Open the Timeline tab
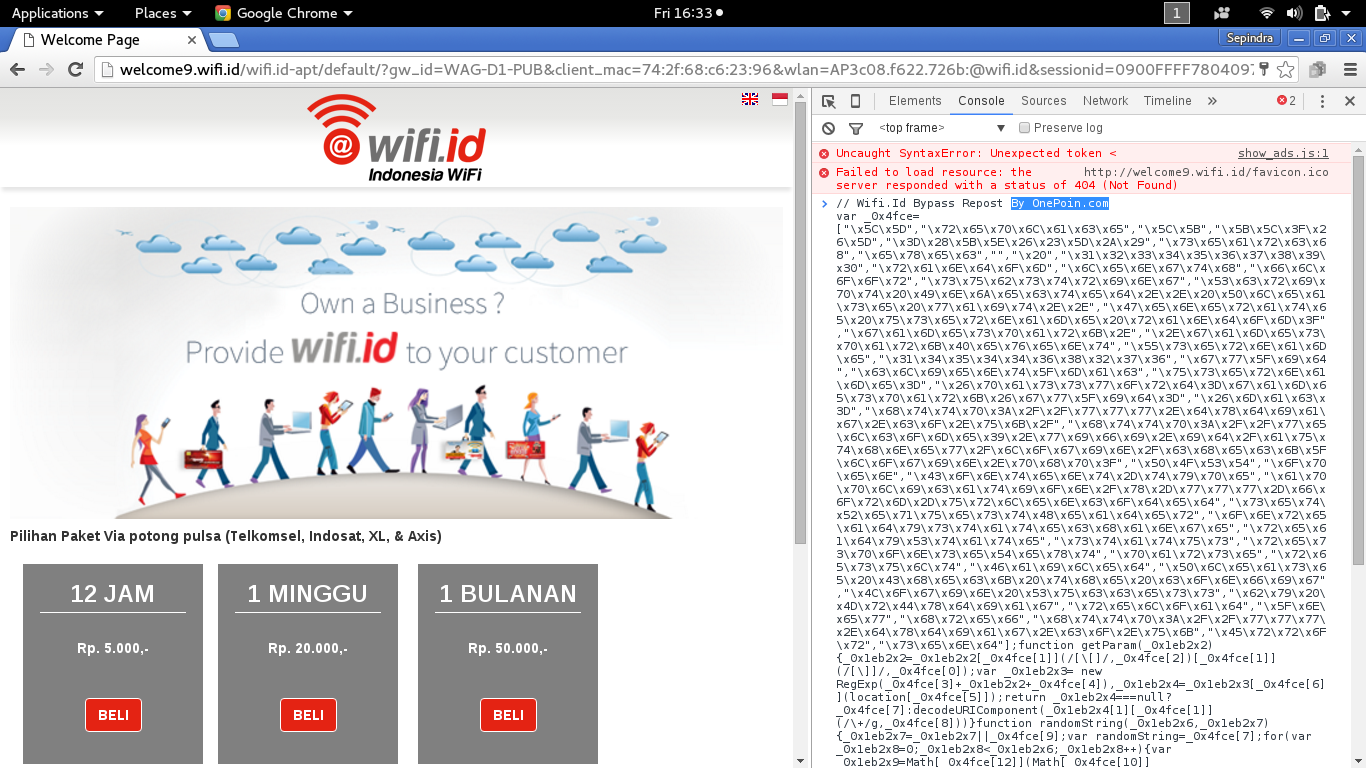The height and width of the screenshot is (768, 1366). pyautogui.click(x=1168, y=101)
